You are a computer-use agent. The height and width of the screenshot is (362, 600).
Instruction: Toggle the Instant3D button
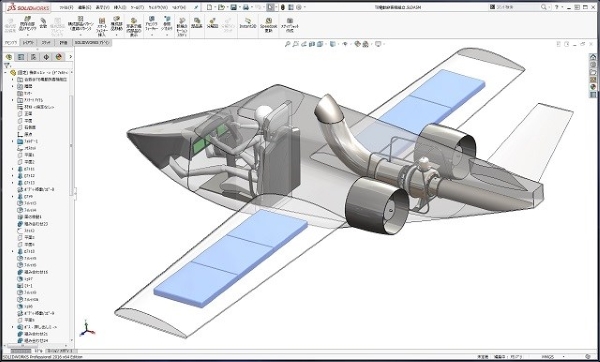(248, 23)
